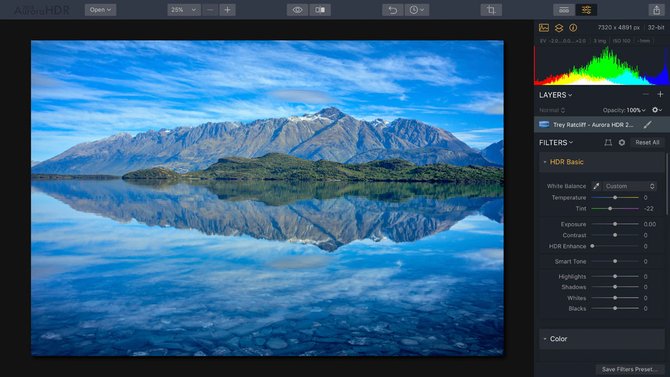Click the Tint slider handle
The image size is (670, 377).
pyautogui.click(x=610, y=209)
